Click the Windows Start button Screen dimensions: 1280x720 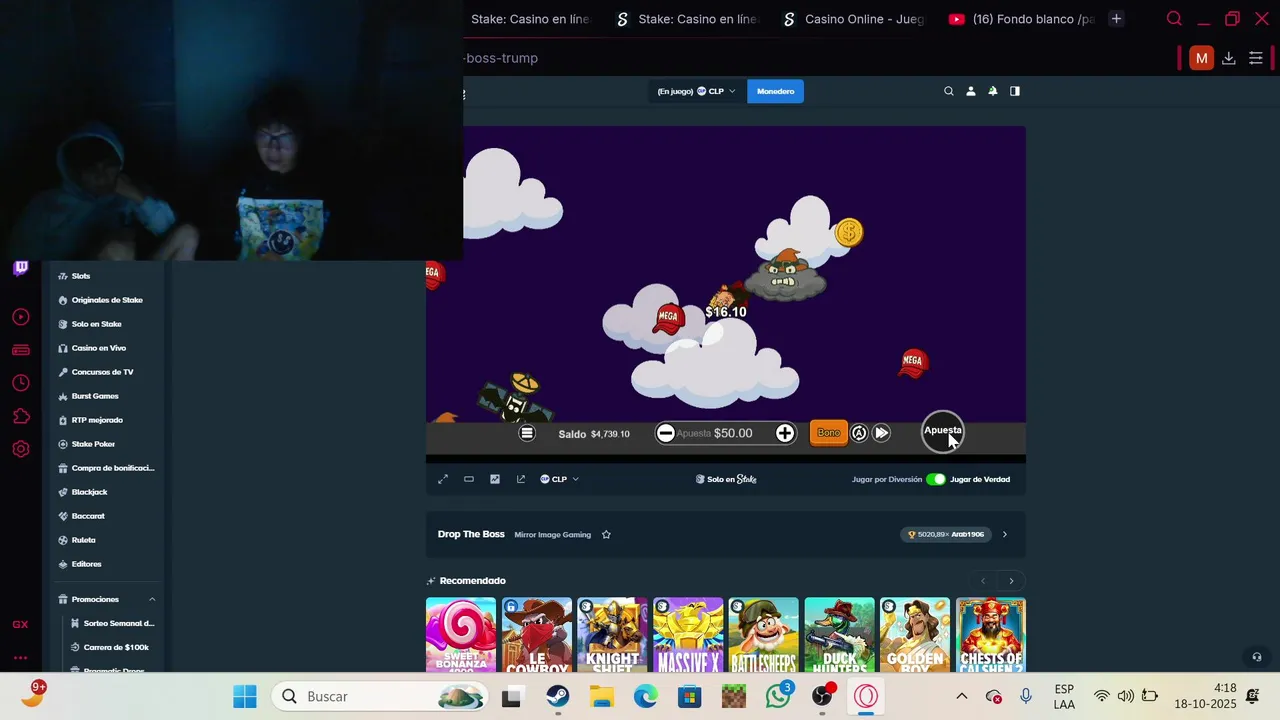pyautogui.click(x=245, y=696)
